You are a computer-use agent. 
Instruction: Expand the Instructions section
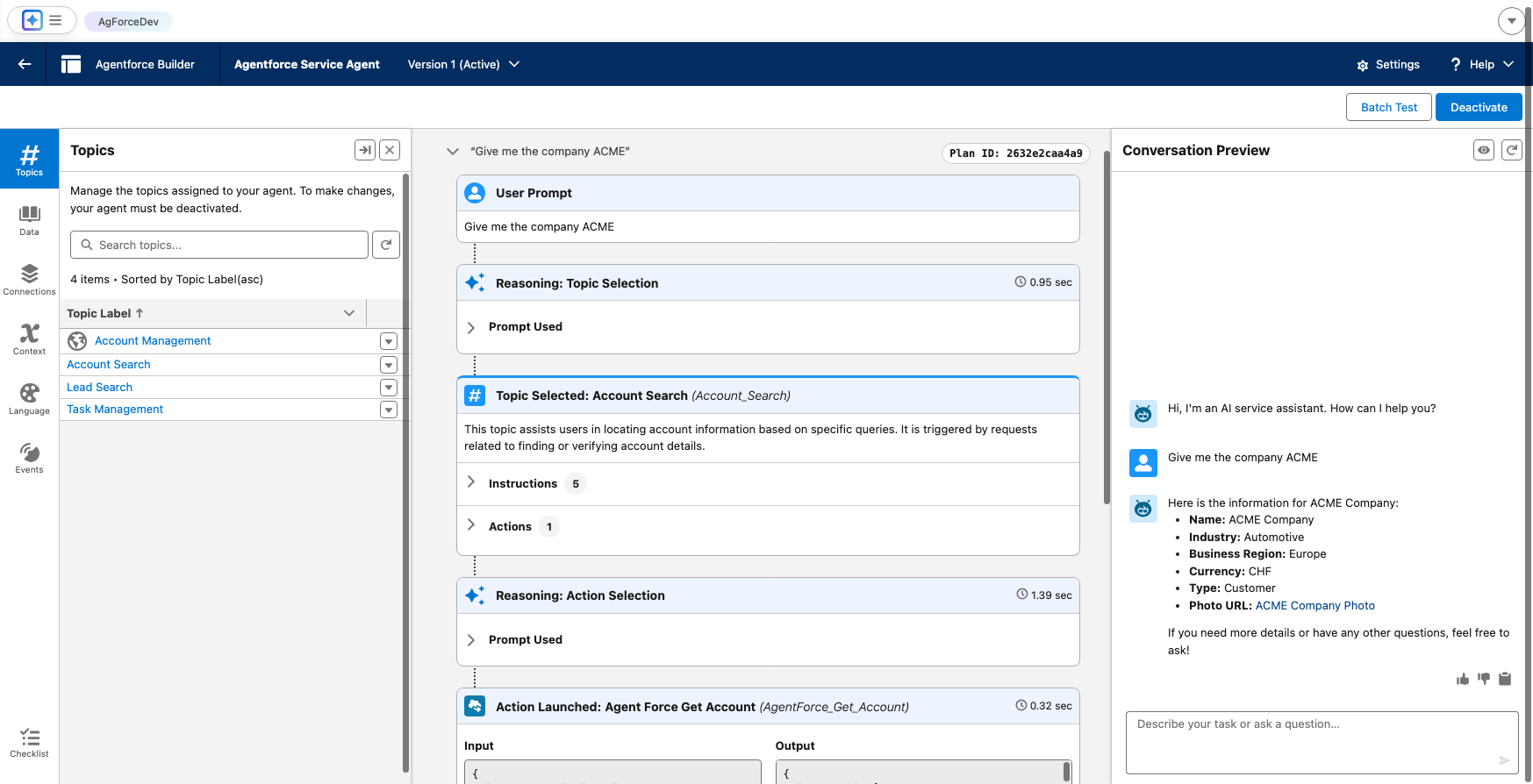point(471,482)
